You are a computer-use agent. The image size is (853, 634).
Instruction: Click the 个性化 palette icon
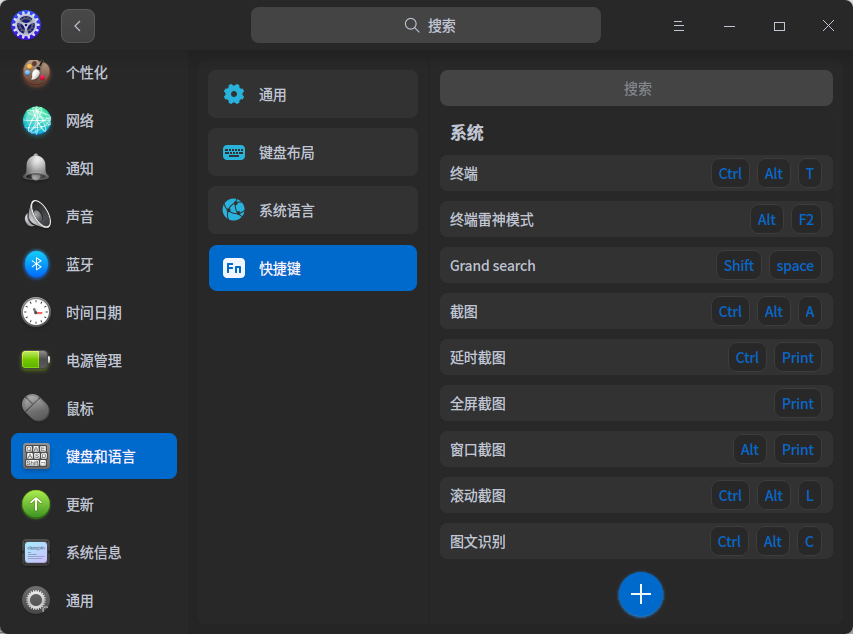pos(36,72)
